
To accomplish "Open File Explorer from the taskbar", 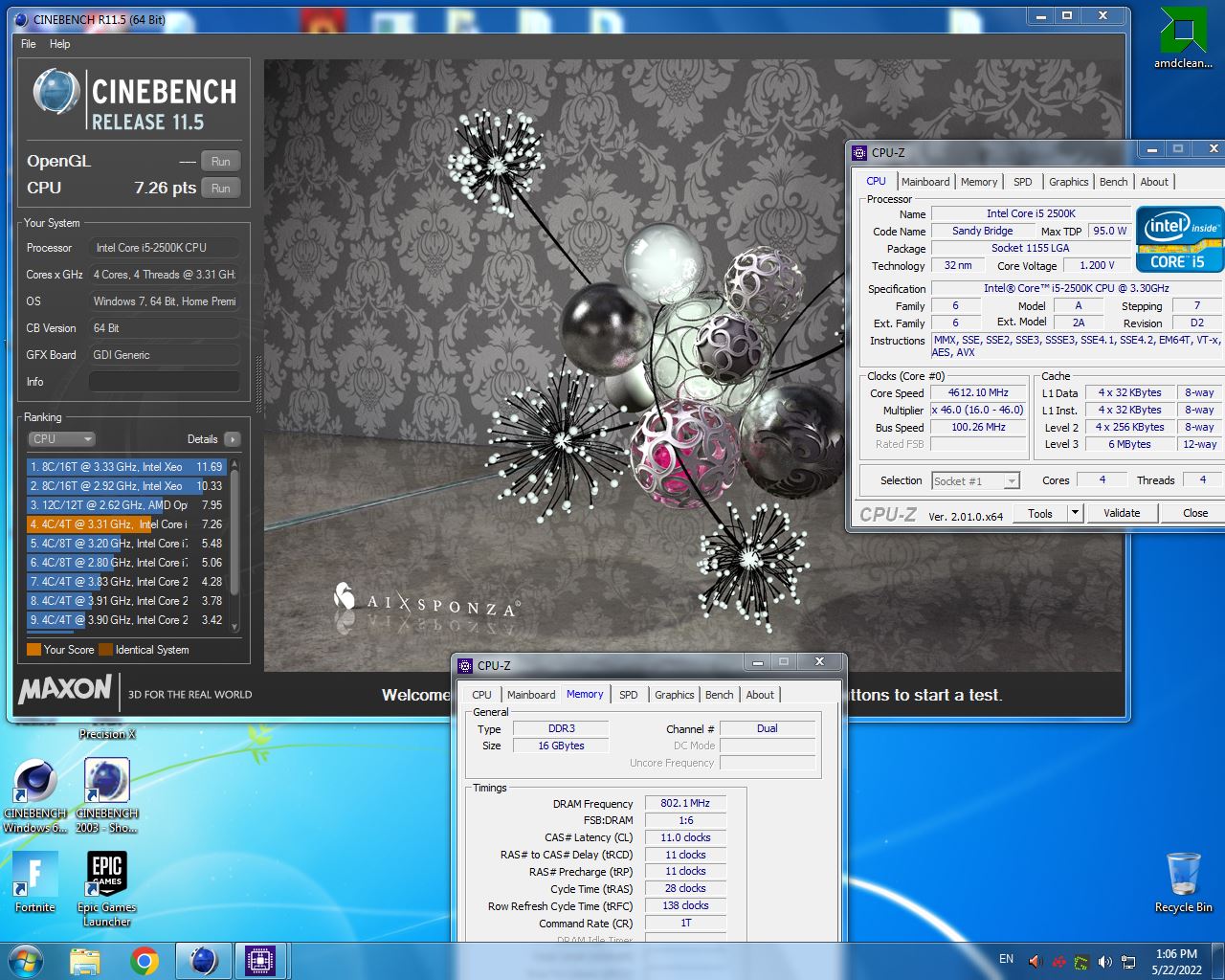I will (x=85, y=960).
